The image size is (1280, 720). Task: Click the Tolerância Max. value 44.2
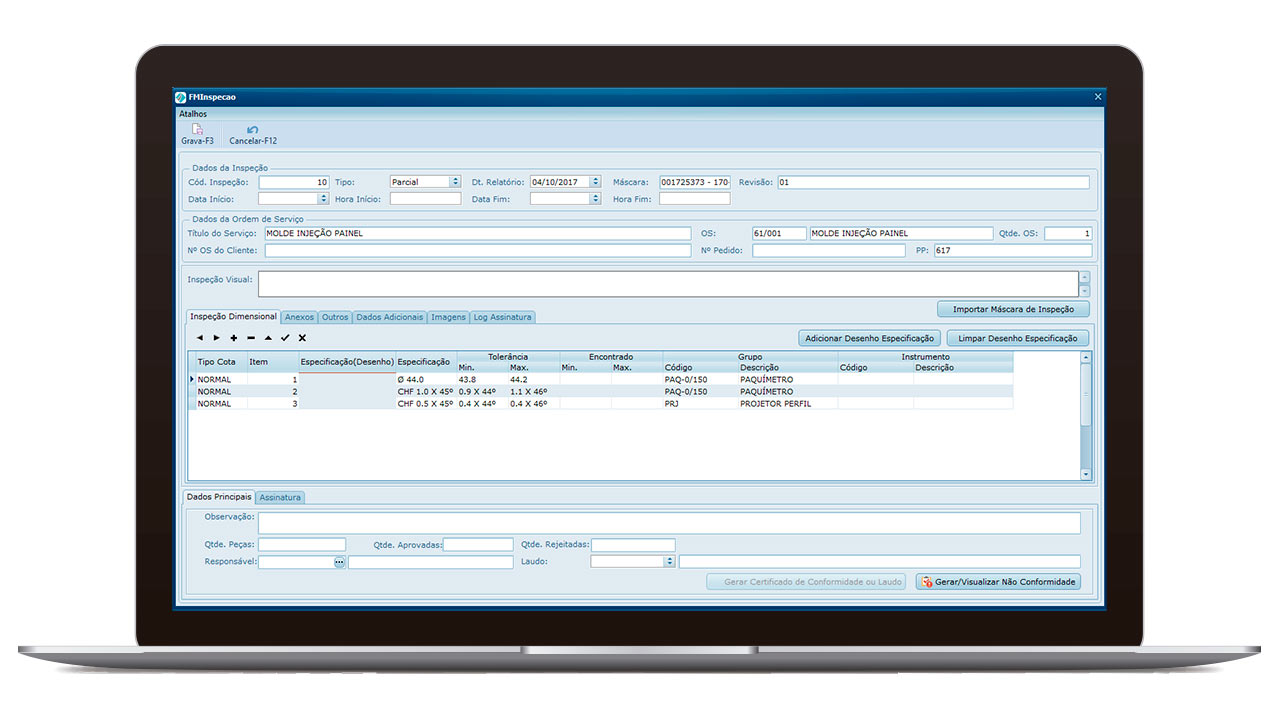click(534, 380)
